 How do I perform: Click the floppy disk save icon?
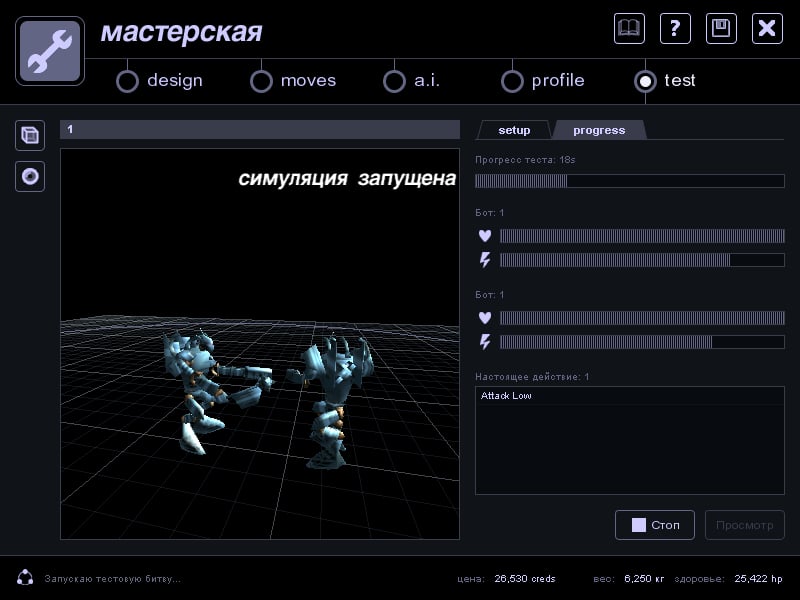[x=721, y=28]
